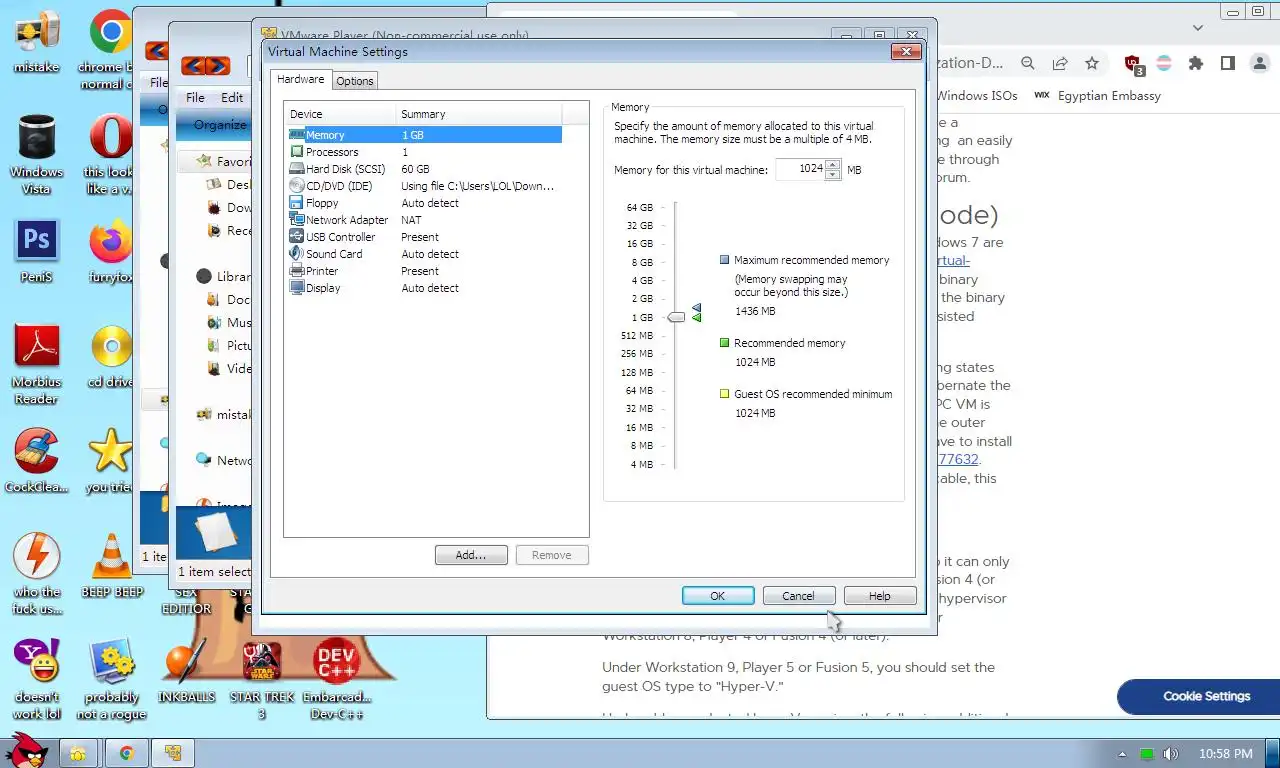The height and width of the screenshot is (768, 1280).
Task: Click the Cancel button
Action: (798, 596)
